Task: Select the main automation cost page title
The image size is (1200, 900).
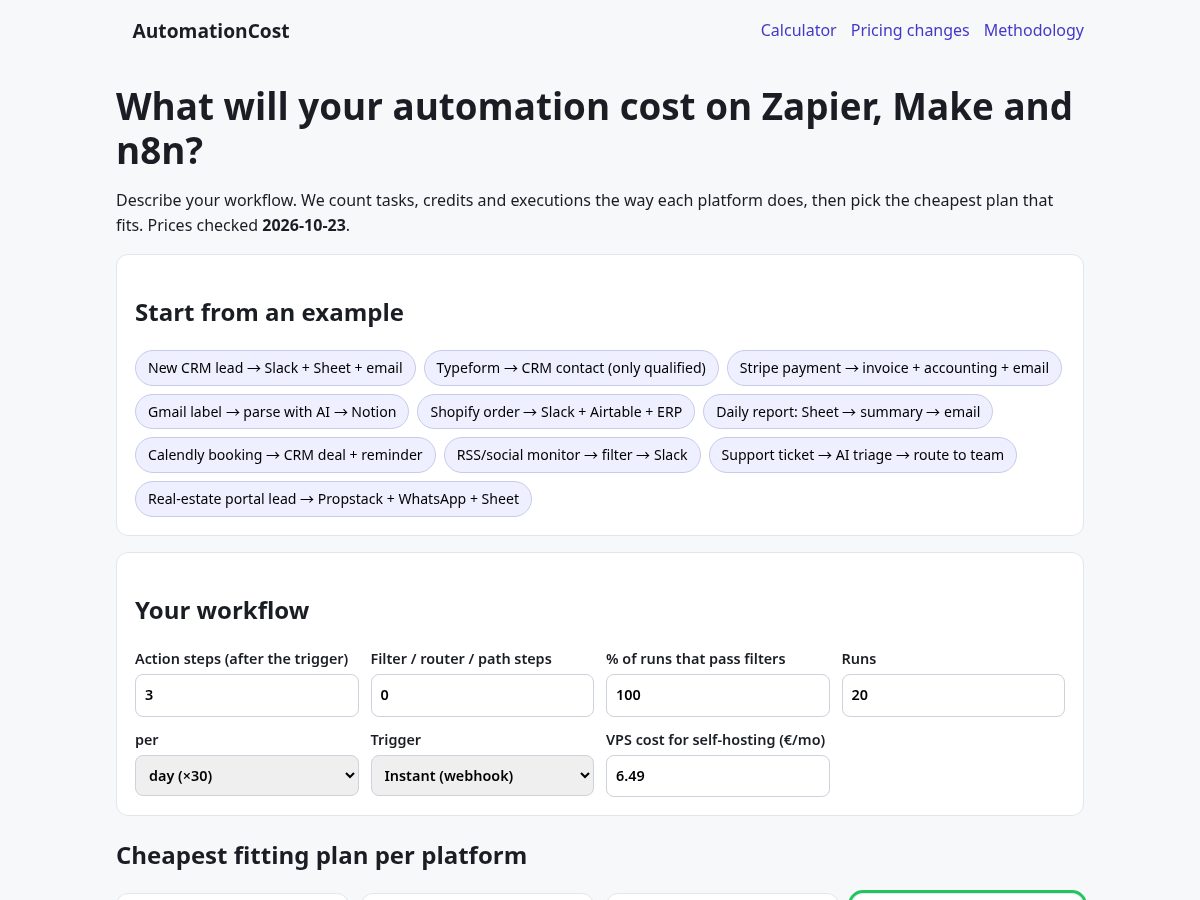Action: [x=594, y=128]
